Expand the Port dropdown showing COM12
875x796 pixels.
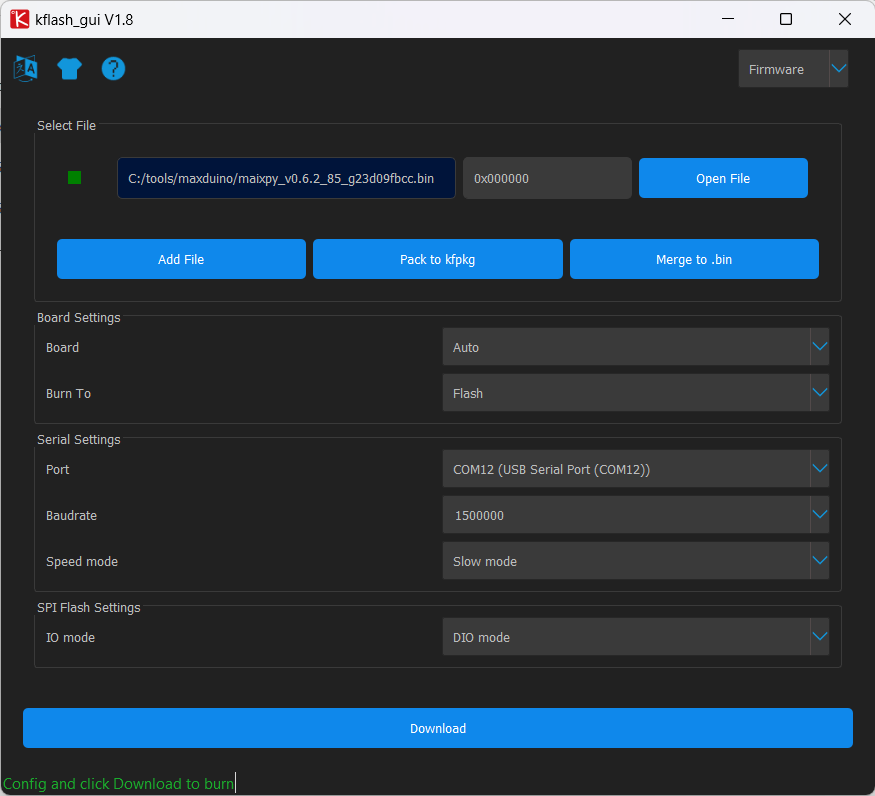click(636, 469)
